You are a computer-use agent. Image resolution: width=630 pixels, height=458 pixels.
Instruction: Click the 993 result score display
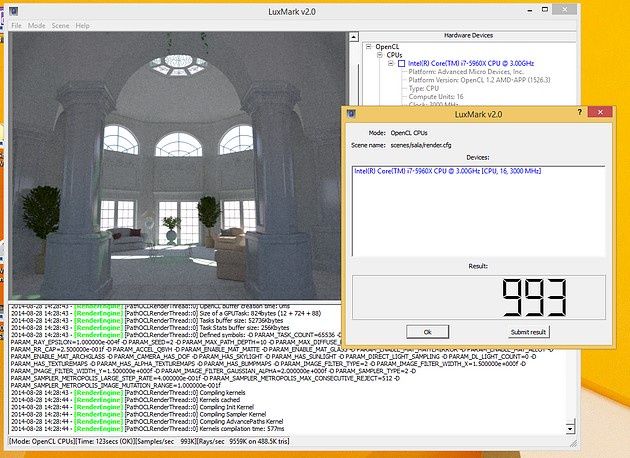(x=479, y=297)
